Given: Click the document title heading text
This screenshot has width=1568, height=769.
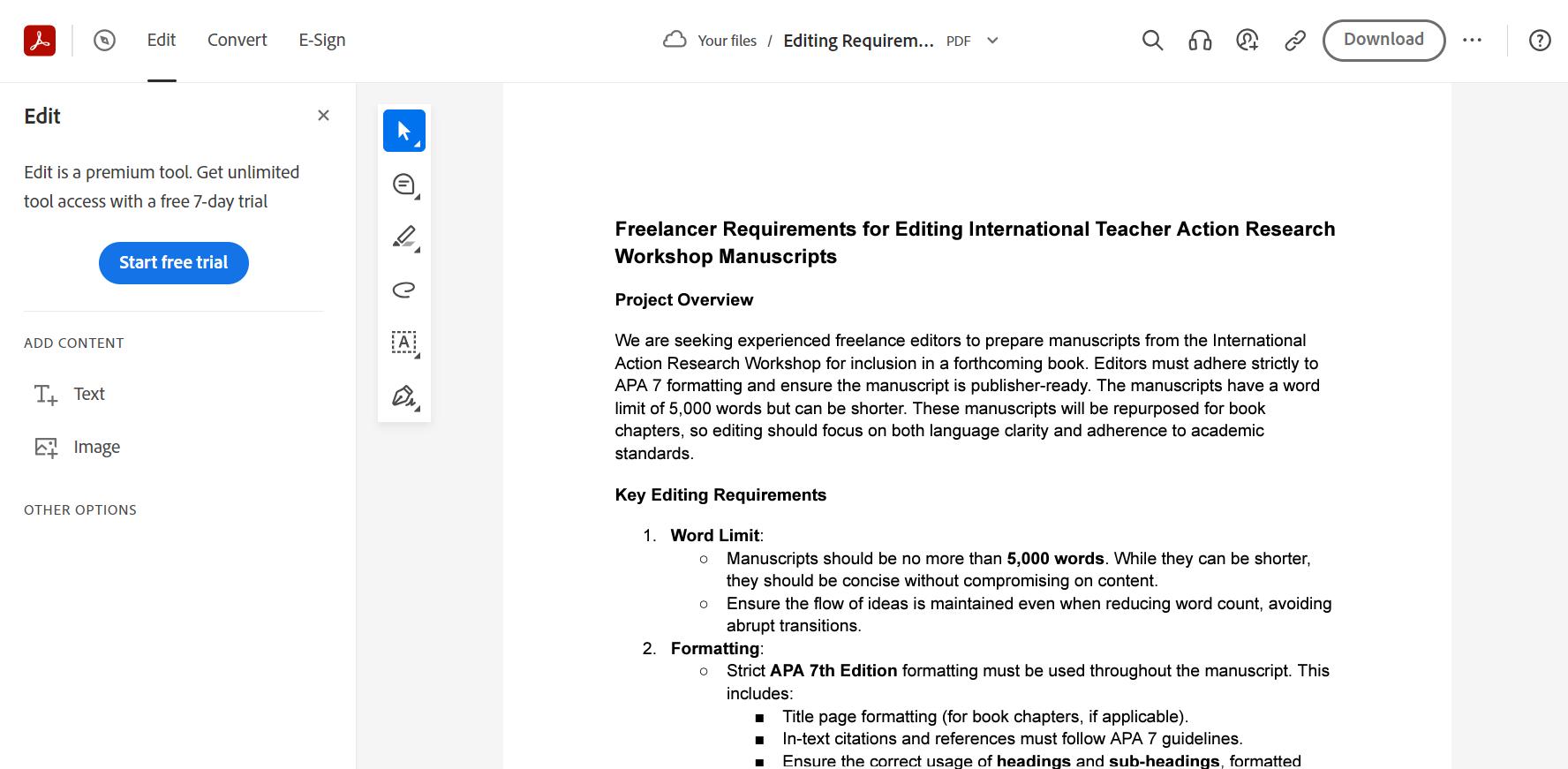Looking at the screenshot, I should tap(975, 243).
